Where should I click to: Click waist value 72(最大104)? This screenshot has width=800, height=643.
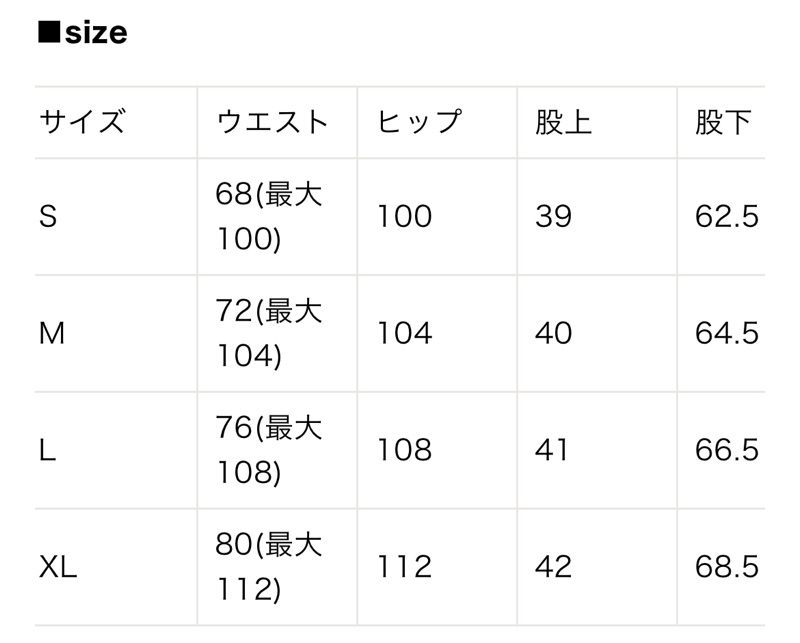[x=268, y=333]
